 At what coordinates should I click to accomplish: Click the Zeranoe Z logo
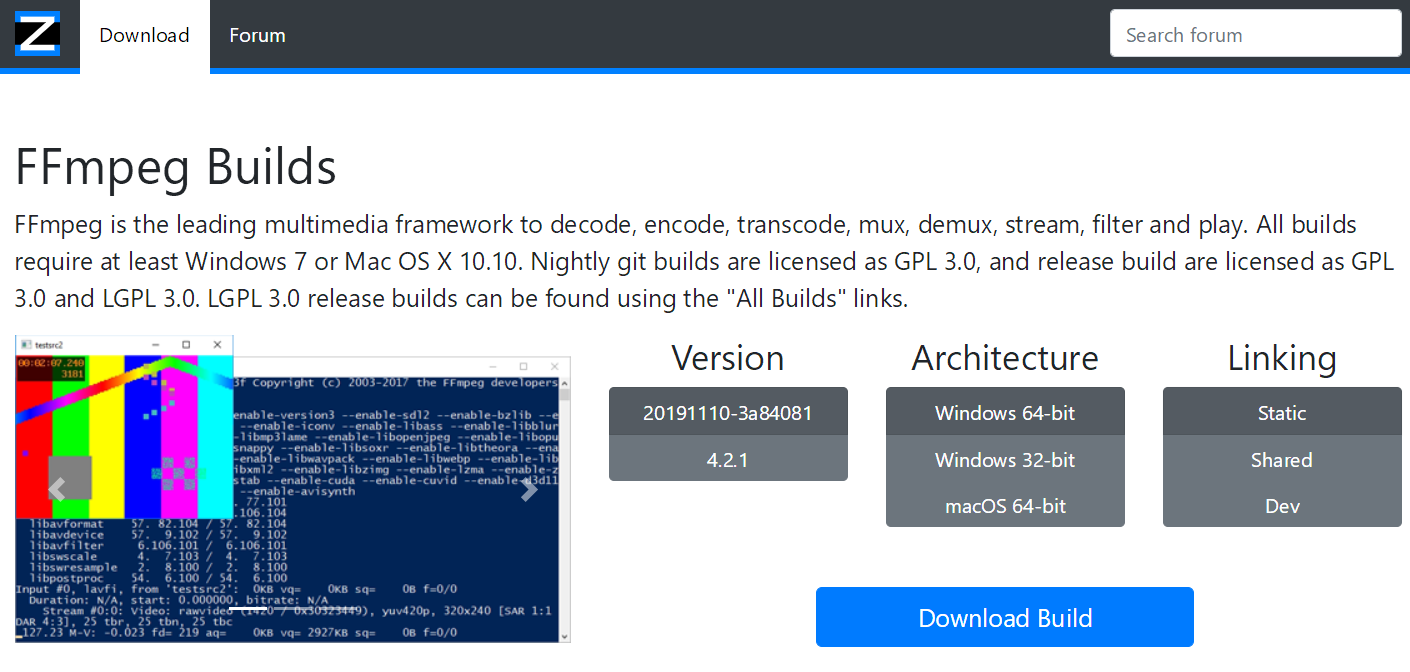(x=37, y=34)
